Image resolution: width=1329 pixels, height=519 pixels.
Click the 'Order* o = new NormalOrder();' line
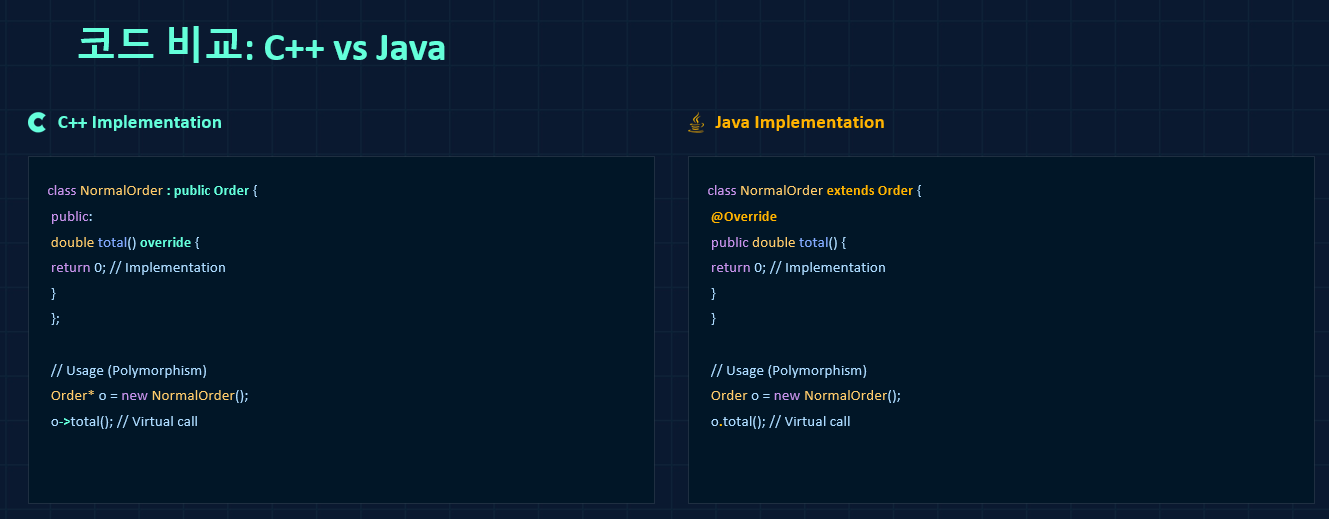(x=149, y=395)
